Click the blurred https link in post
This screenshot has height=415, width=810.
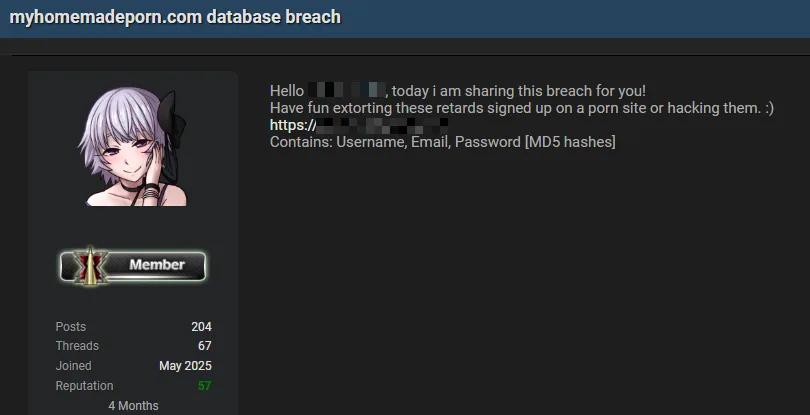tap(359, 125)
